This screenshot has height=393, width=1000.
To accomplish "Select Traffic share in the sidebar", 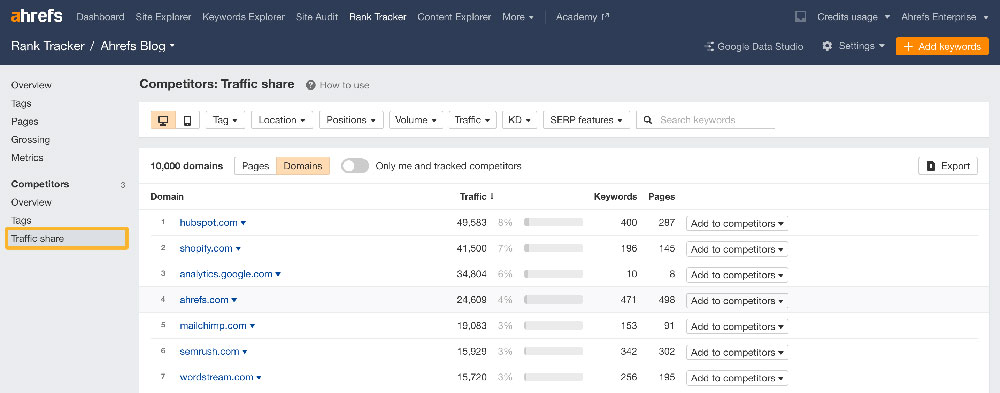I will (67, 239).
